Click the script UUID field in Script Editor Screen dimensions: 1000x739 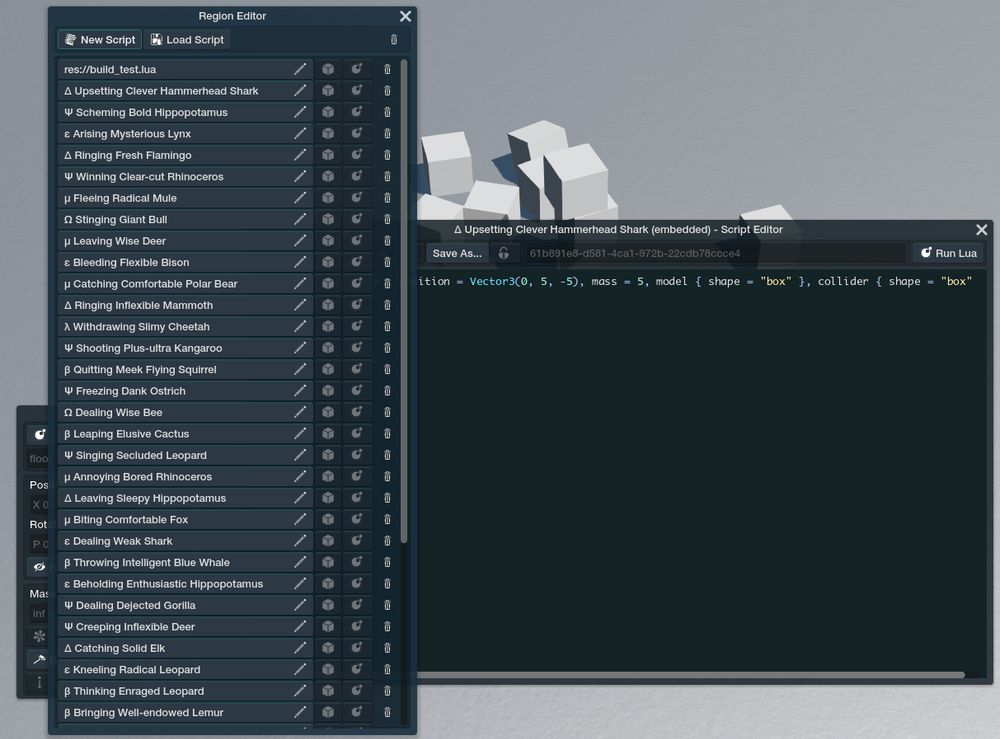tap(713, 253)
